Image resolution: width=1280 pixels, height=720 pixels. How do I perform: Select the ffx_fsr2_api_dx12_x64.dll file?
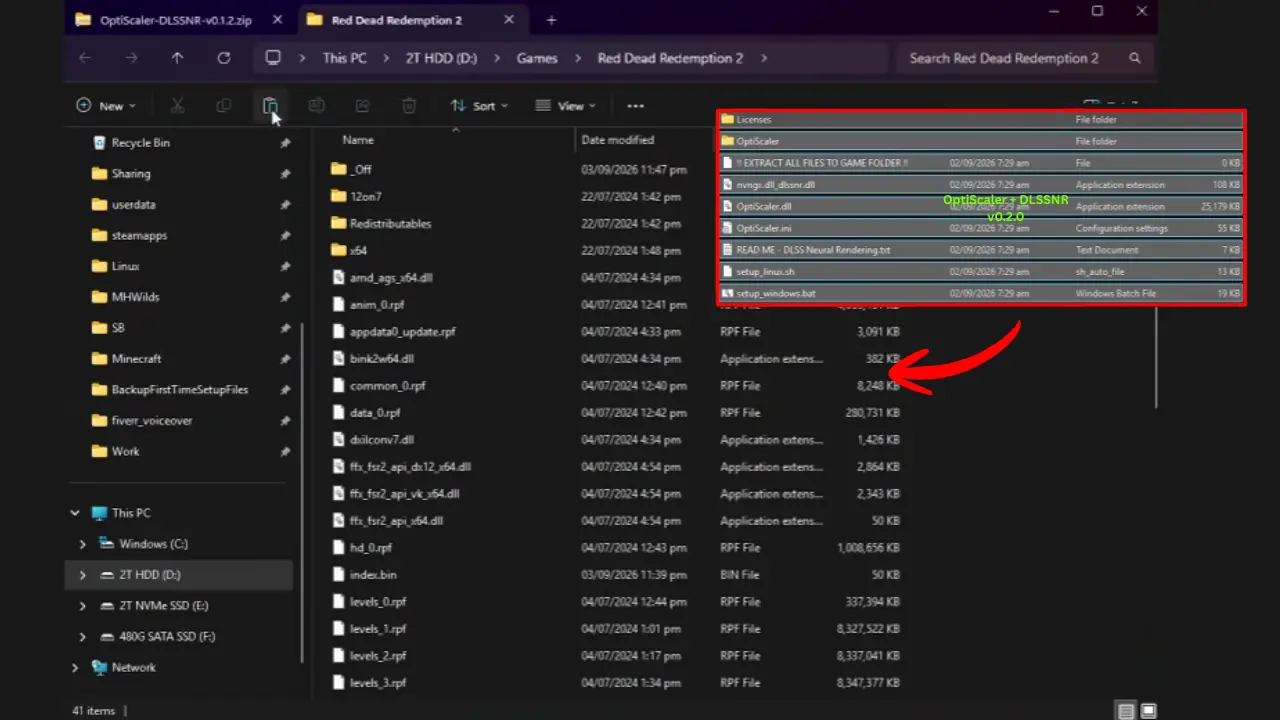[410, 467]
